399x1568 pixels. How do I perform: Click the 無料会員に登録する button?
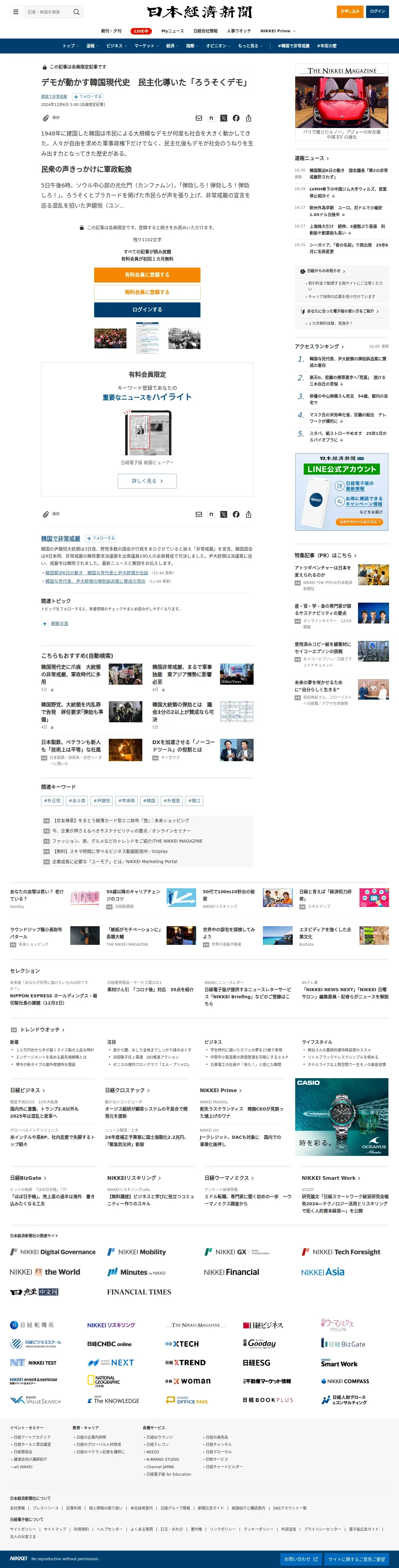[x=147, y=292]
